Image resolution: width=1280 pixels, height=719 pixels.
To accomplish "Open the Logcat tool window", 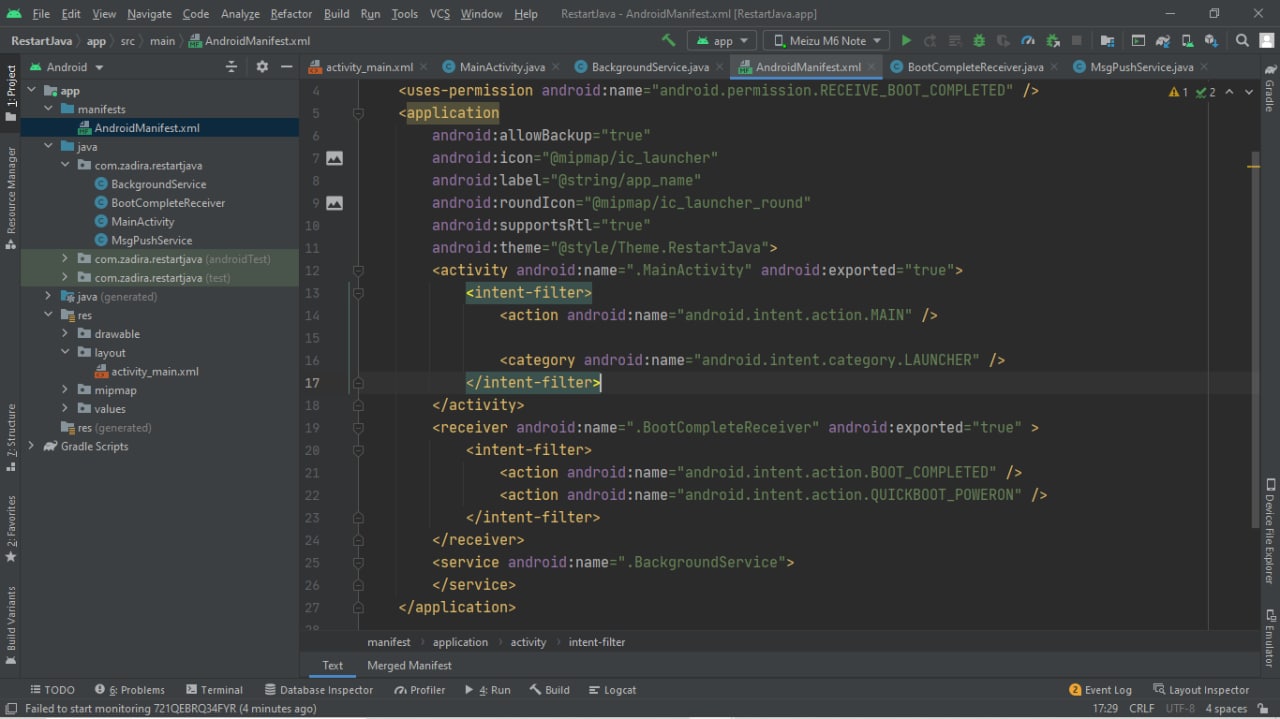I will coord(612,690).
